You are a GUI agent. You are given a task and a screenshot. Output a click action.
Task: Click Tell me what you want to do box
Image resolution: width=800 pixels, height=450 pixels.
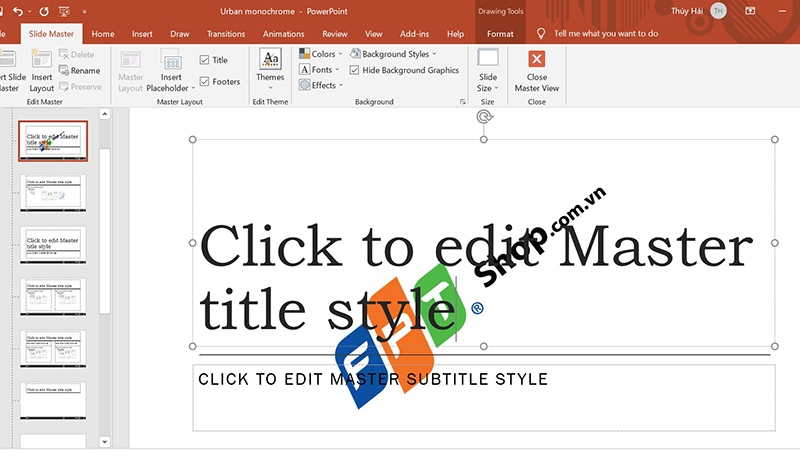(x=606, y=34)
